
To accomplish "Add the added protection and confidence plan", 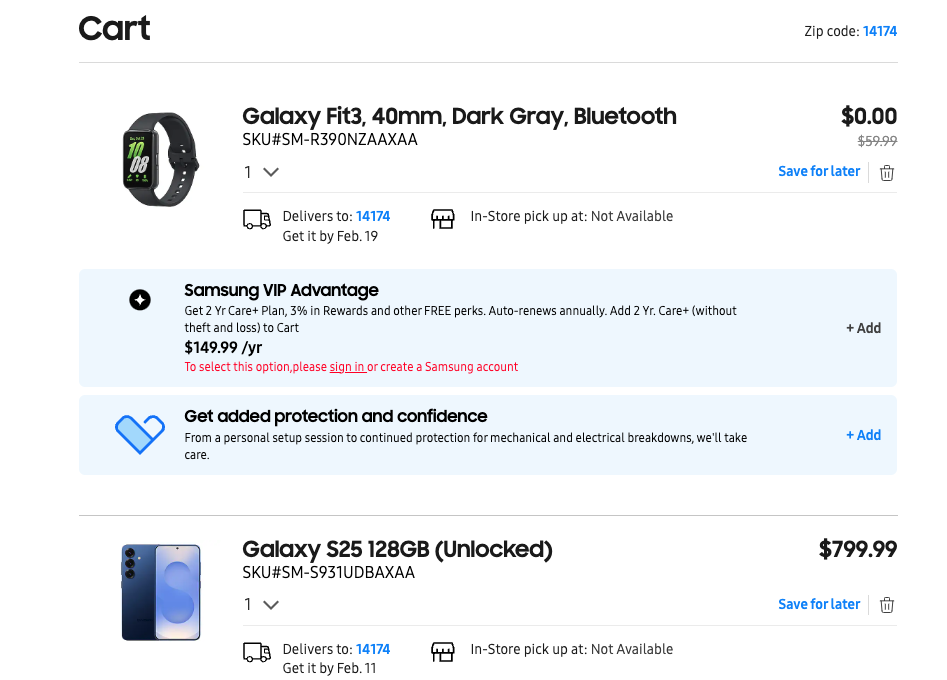I will pos(862,434).
